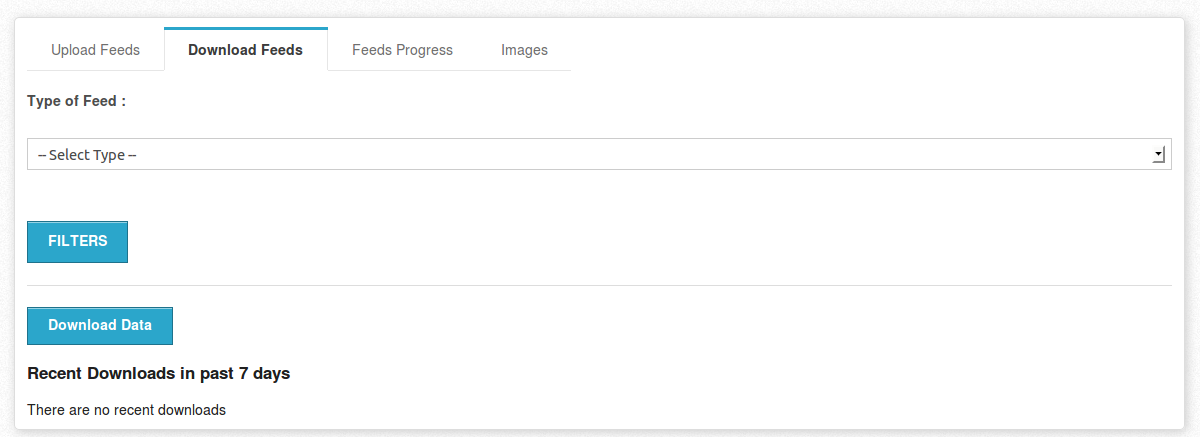Click 'There are no recent downloads' message
The width and height of the screenshot is (1200, 437).
pos(127,410)
